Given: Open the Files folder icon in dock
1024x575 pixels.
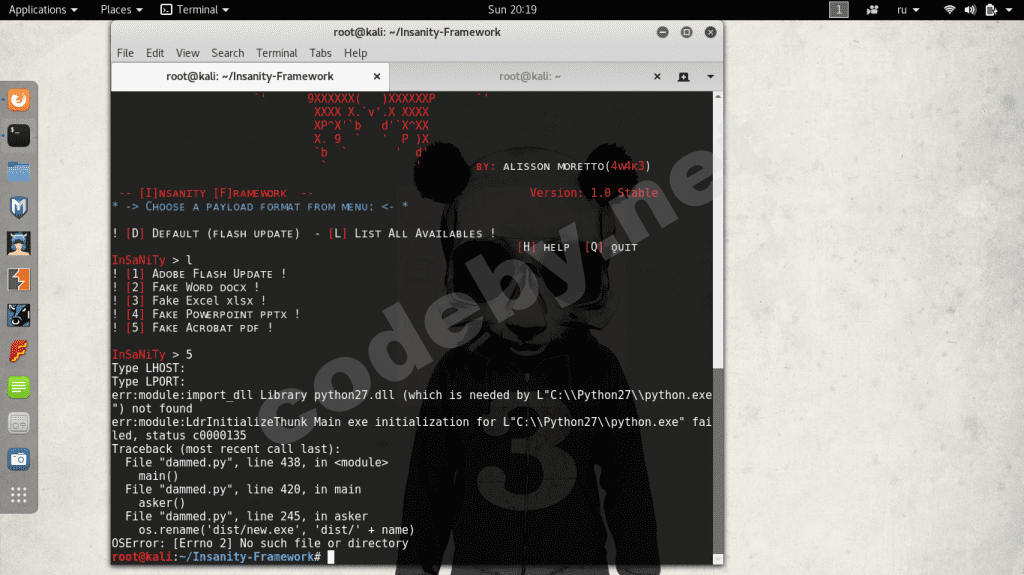Looking at the screenshot, I should tap(18, 172).
